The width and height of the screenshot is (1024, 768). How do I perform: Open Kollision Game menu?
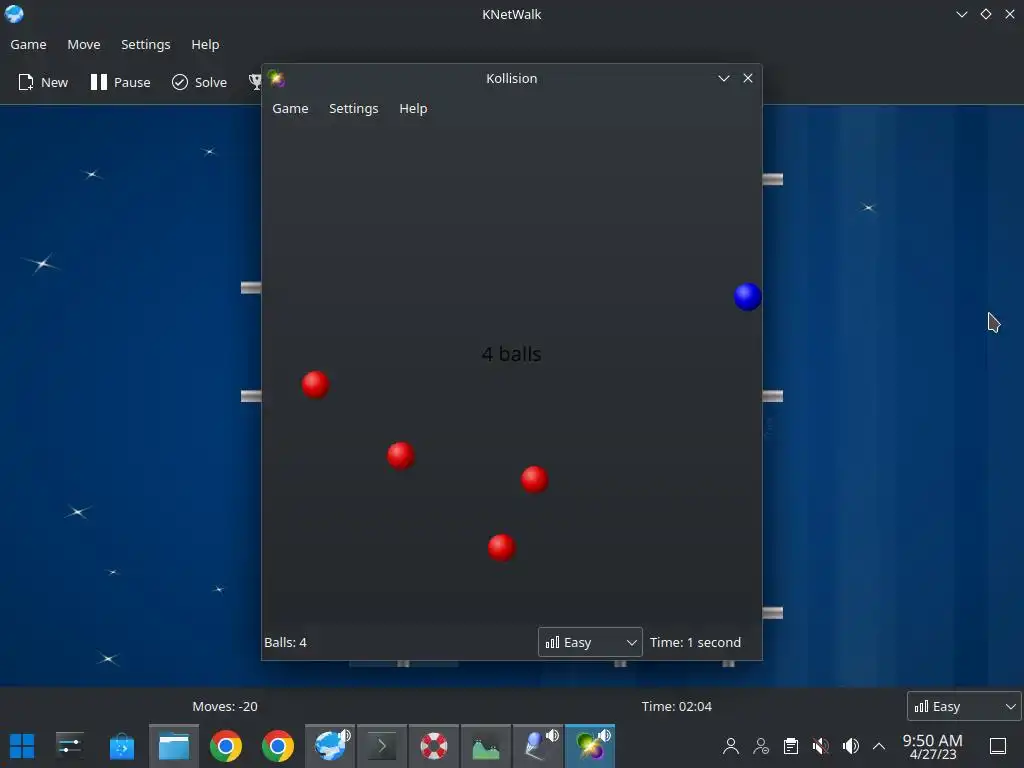(x=290, y=108)
